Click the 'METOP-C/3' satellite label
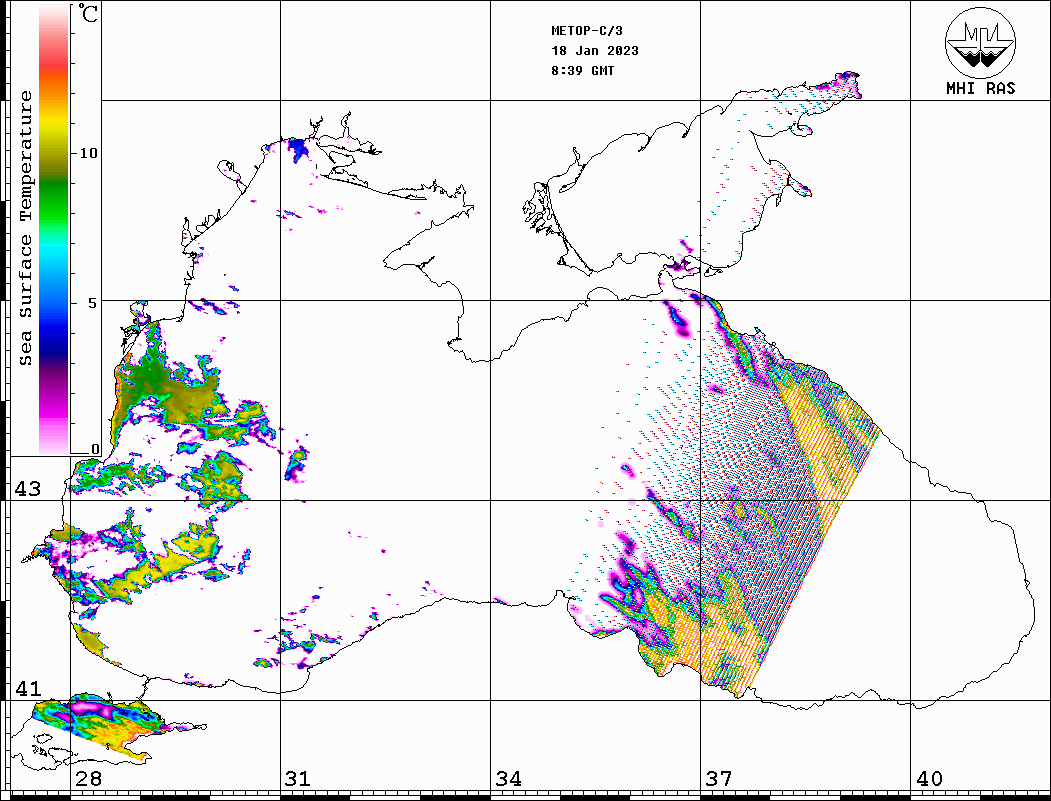The image size is (1051, 801). tap(586, 31)
